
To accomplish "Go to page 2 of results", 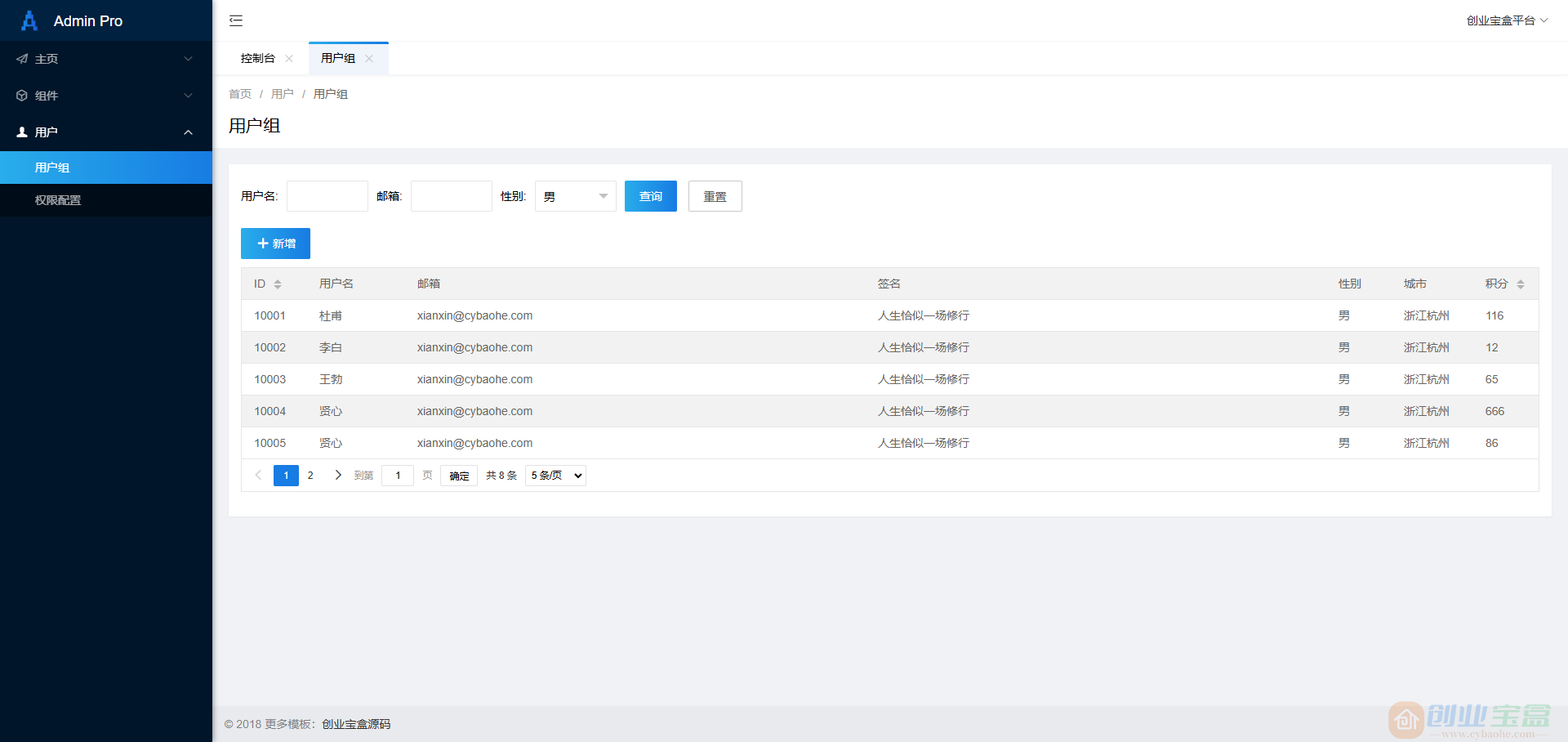I will point(310,475).
